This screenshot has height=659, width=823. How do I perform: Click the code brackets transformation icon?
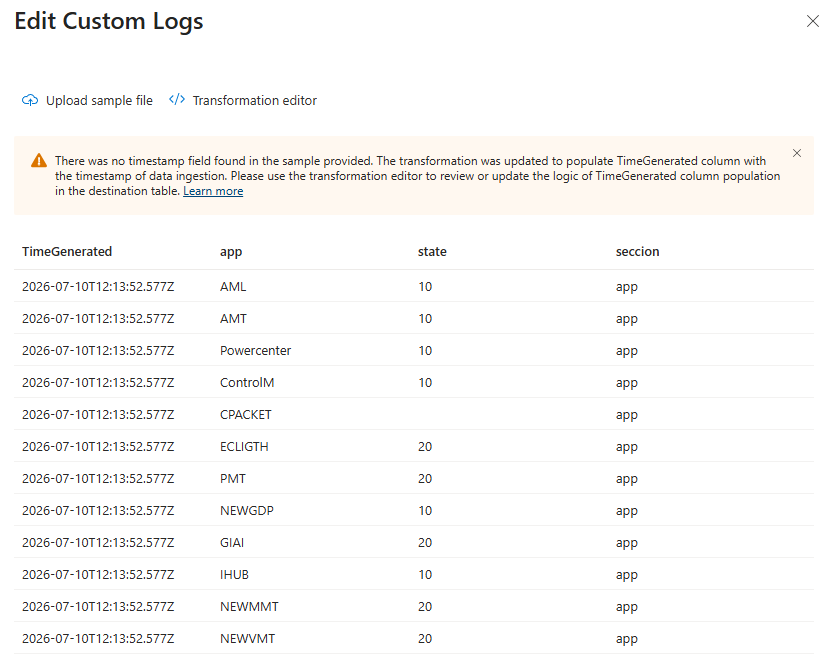[177, 99]
